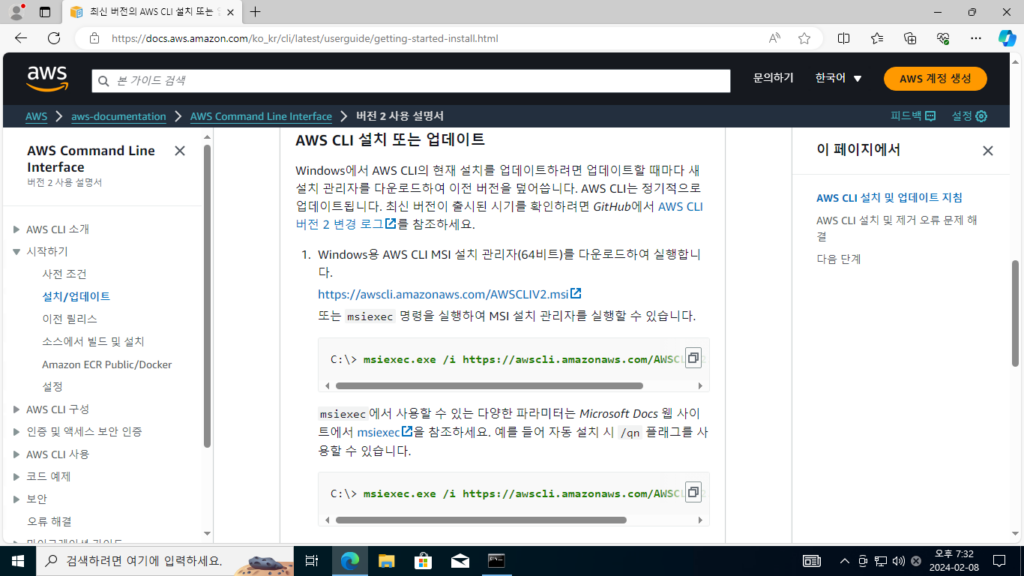Open 오류 해결 navigation item
The height and width of the screenshot is (576, 1024).
tap(49, 521)
